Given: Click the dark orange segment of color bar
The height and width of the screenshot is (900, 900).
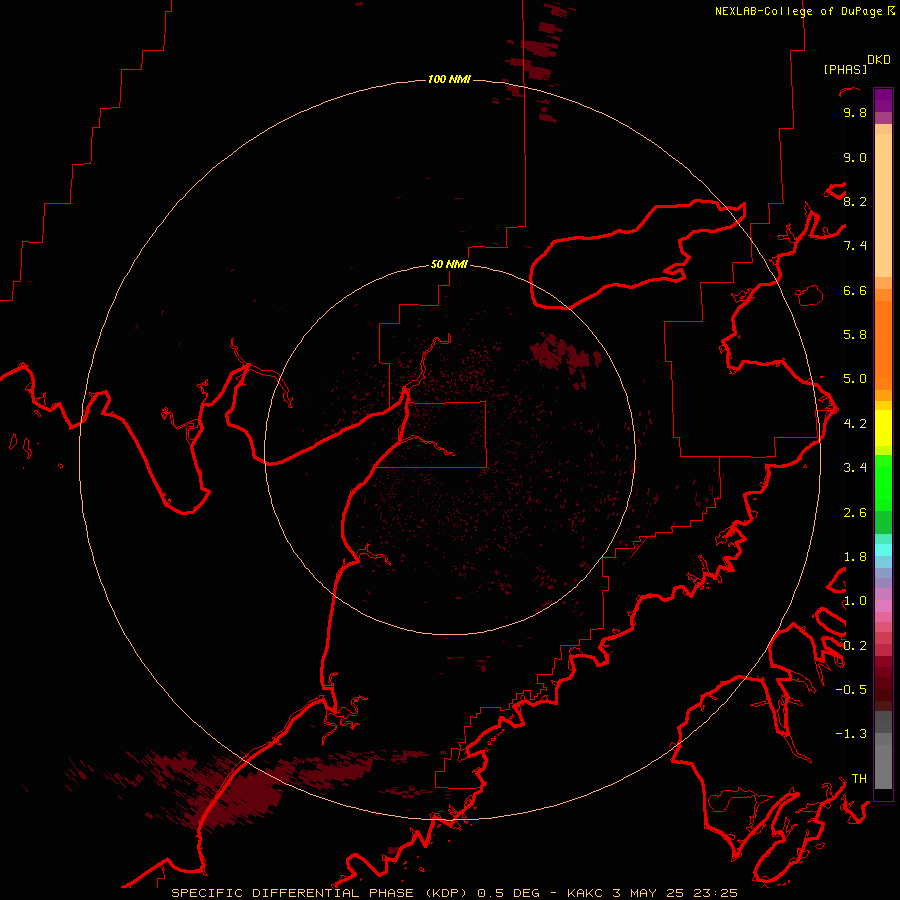Looking at the screenshot, I should 883,346.
